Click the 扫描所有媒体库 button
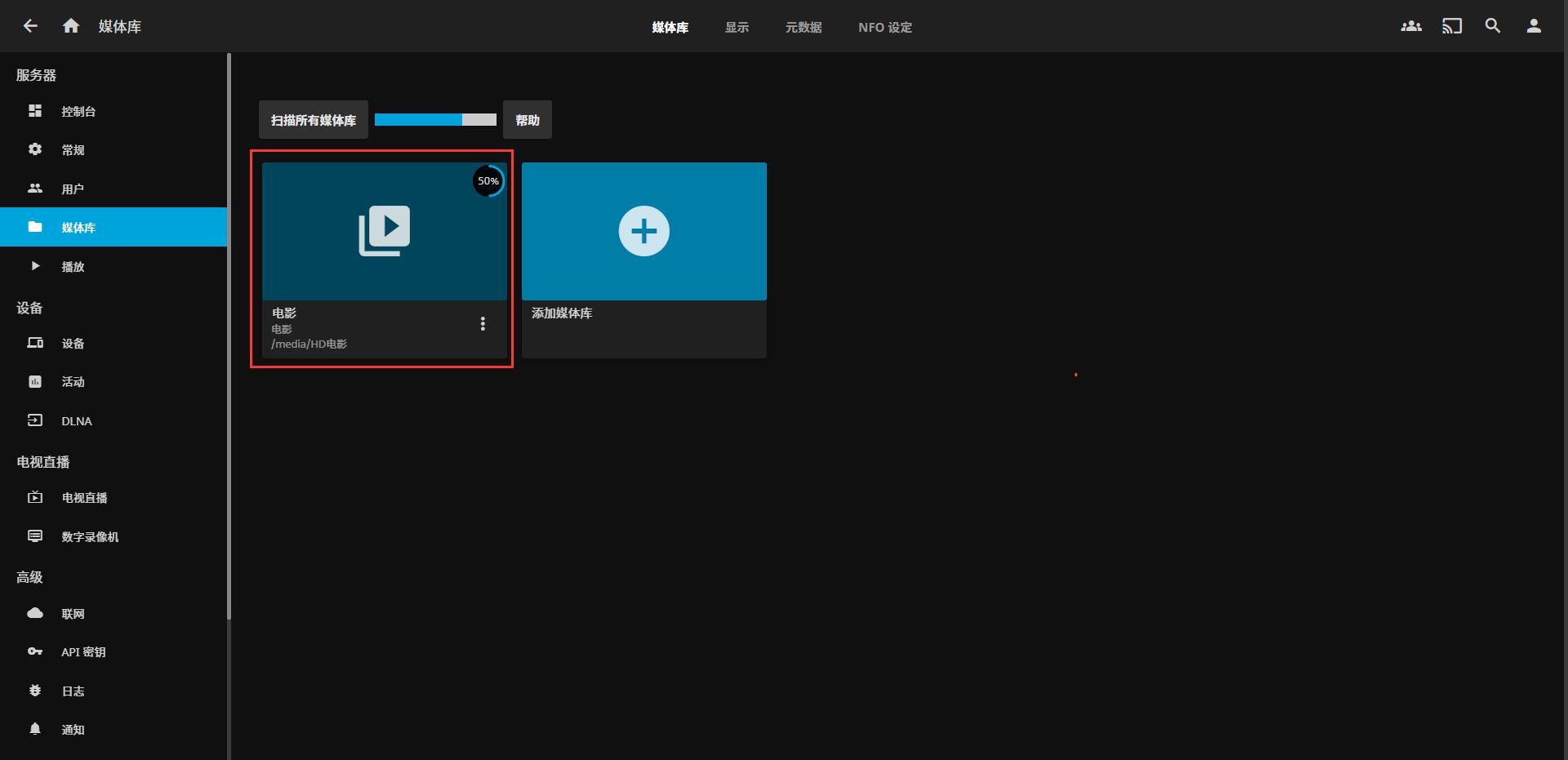Viewport: 1568px width, 760px height. coord(313,120)
